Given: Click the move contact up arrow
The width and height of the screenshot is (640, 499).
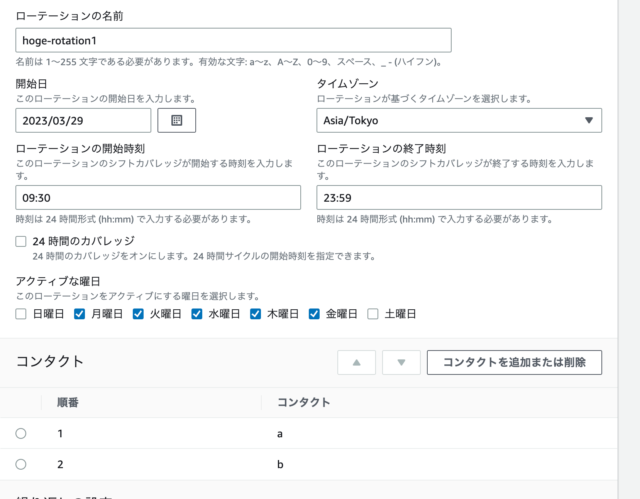Looking at the screenshot, I should (x=357, y=362).
